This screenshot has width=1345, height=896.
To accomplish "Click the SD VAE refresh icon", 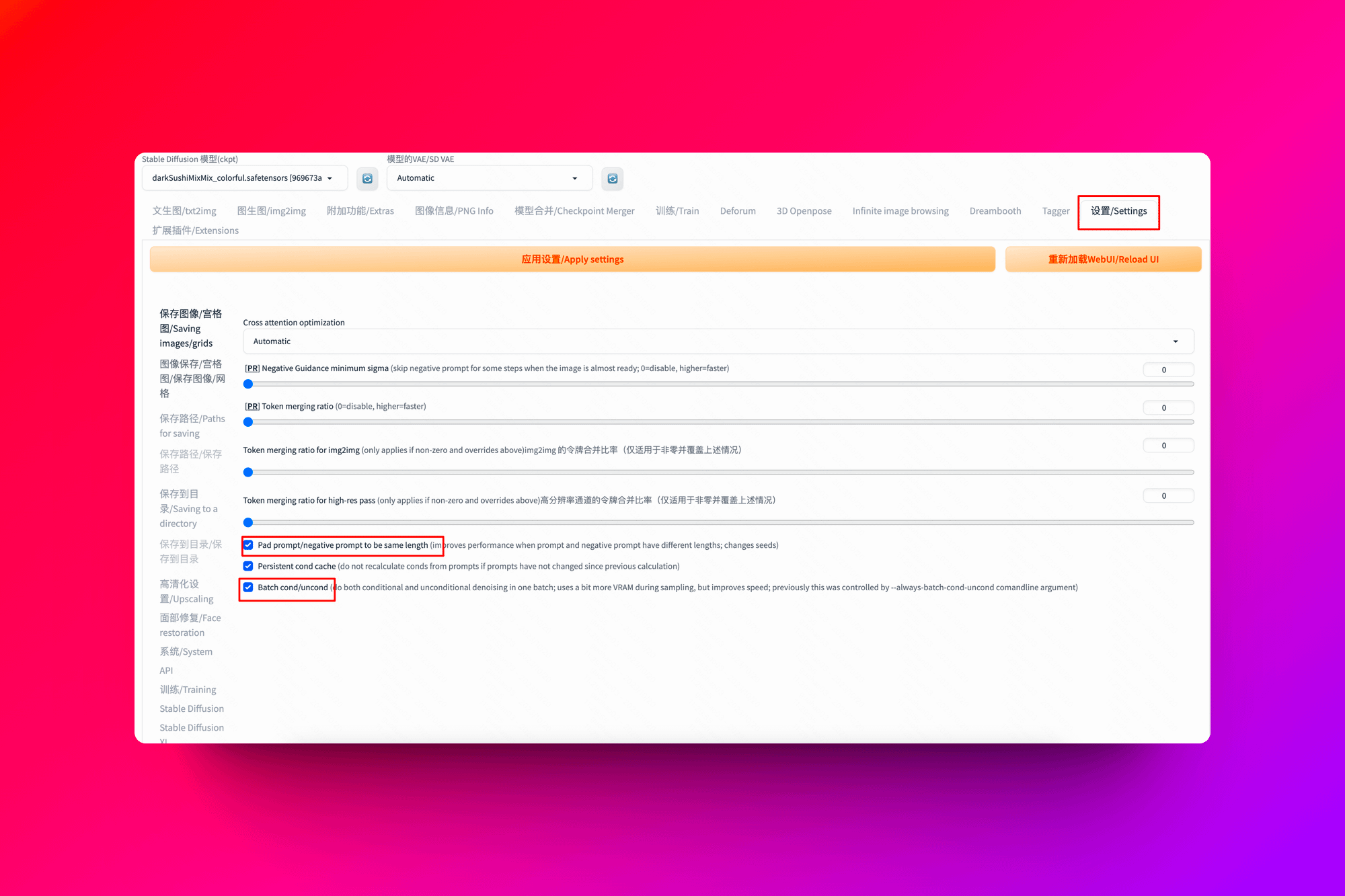I will click(x=612, y=178).
